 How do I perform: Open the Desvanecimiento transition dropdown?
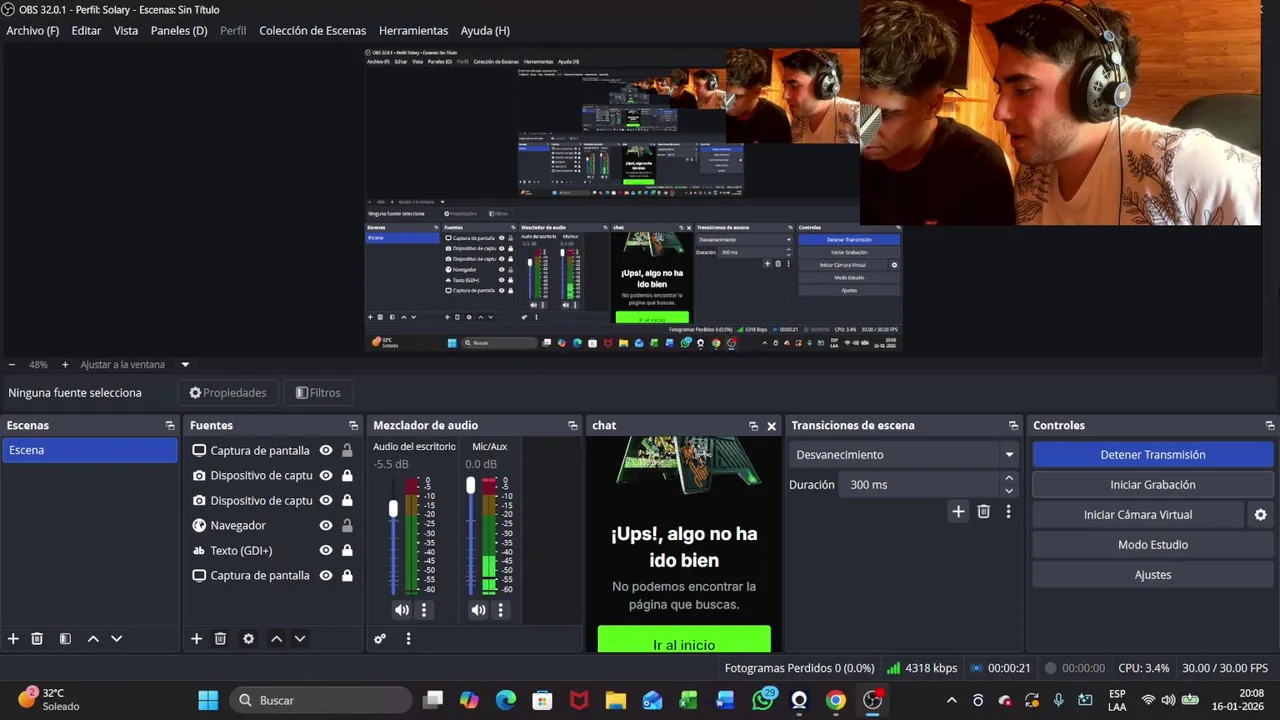coord(904,455)
